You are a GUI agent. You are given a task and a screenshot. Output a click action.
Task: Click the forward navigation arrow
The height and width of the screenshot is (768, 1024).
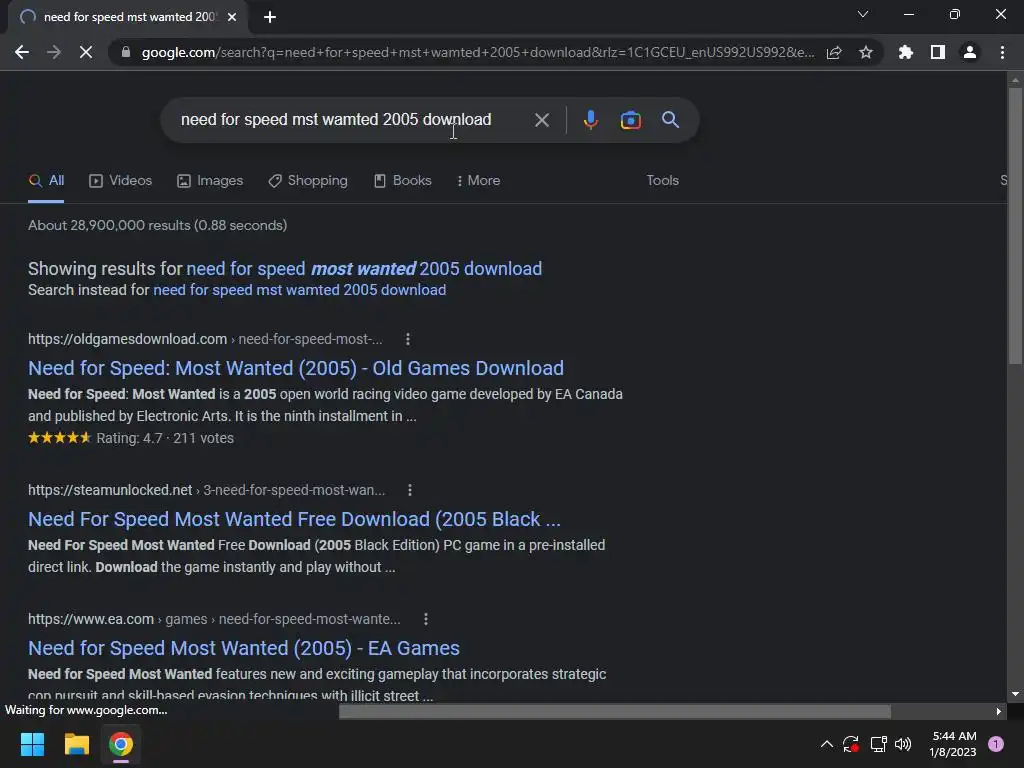54,52
